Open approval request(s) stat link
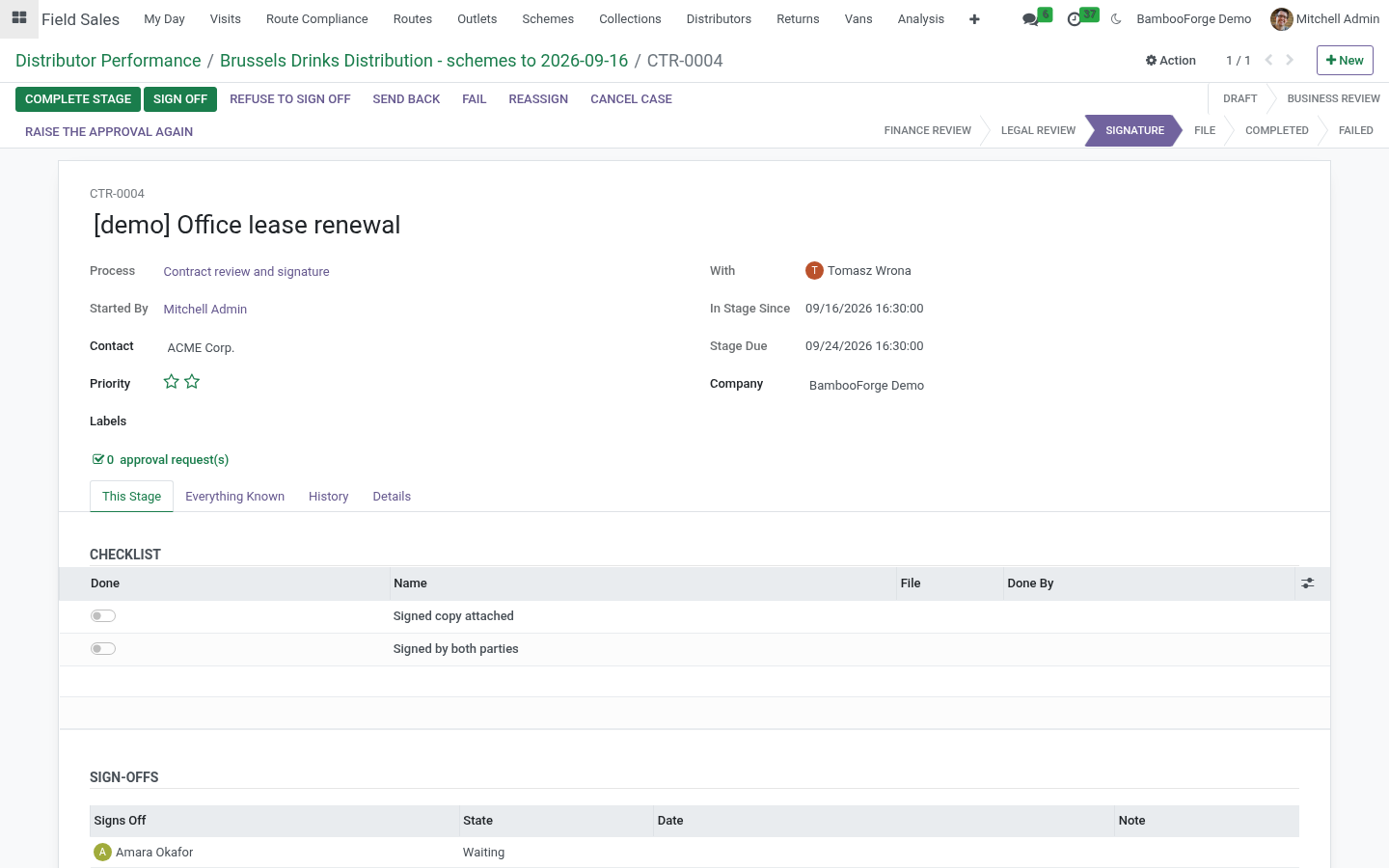This screenshot has width=1389, height=868. (160, 460)
